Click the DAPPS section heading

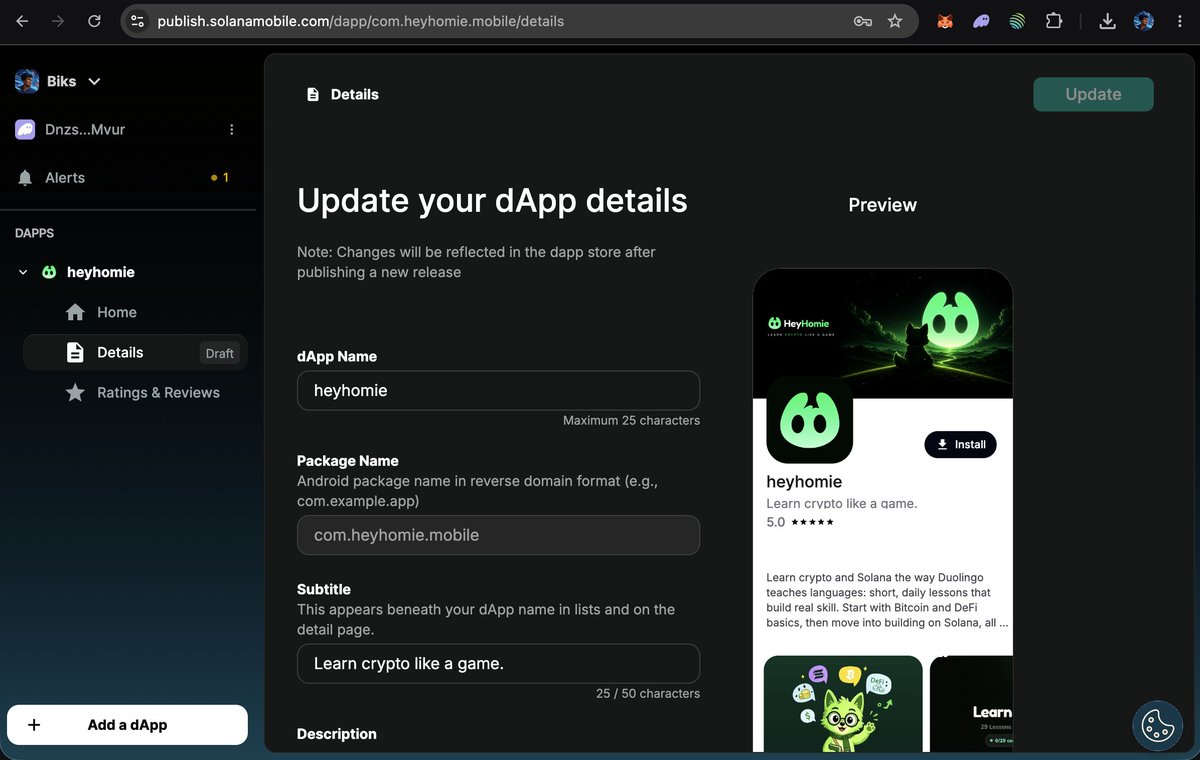34,233
